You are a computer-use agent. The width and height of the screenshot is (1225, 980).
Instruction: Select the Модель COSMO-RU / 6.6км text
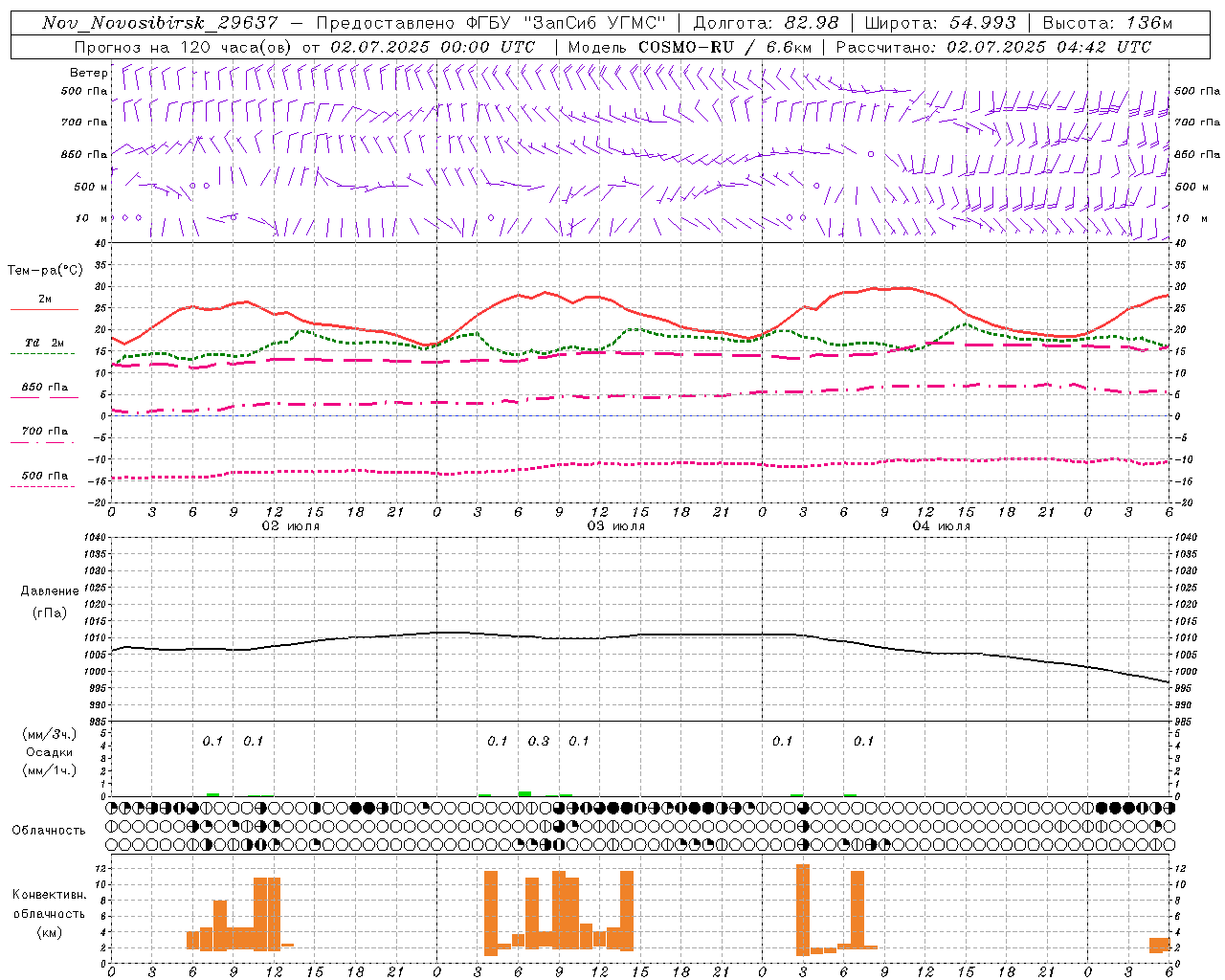click(690, 47)
